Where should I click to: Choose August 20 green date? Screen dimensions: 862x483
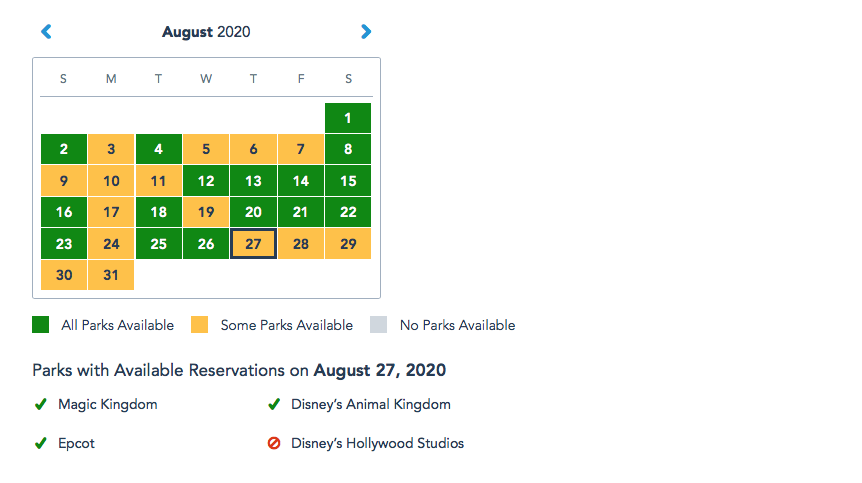click(x=253, y=212)
